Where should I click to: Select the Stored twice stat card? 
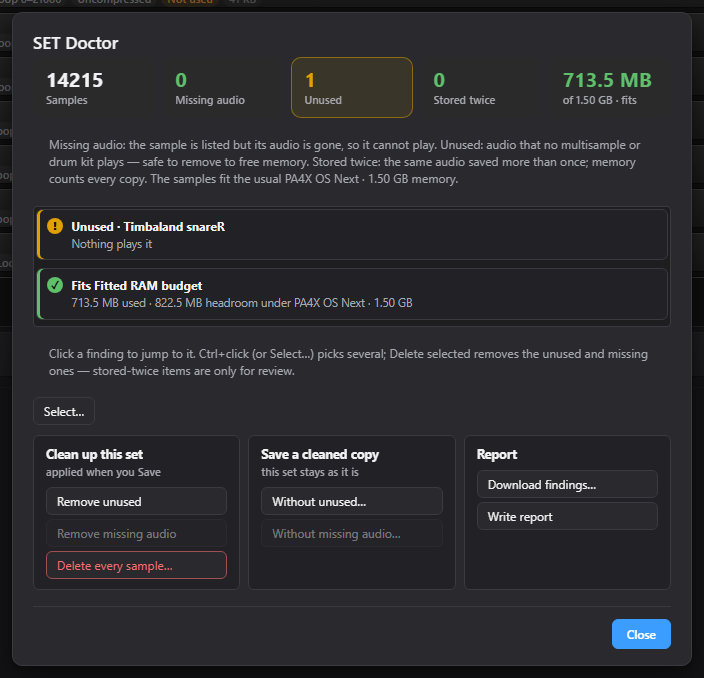point(481,88)
